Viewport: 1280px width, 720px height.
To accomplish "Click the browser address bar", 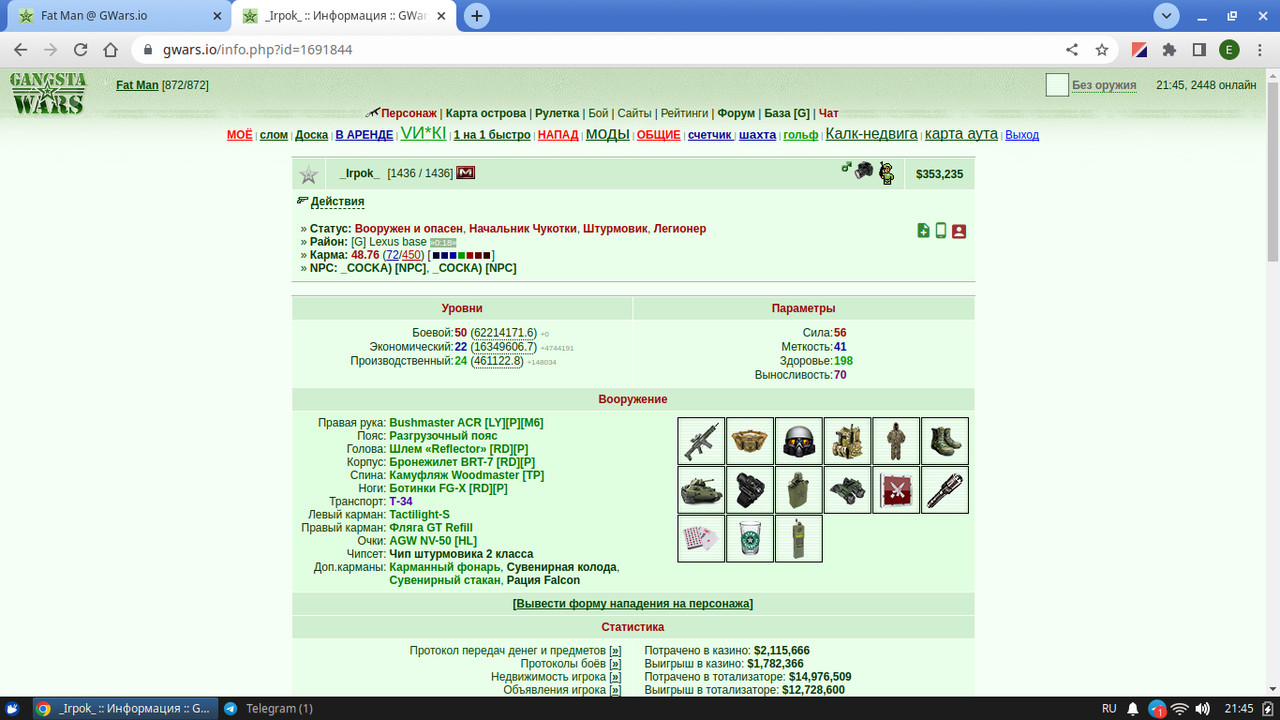I will (x=600, y=50).
